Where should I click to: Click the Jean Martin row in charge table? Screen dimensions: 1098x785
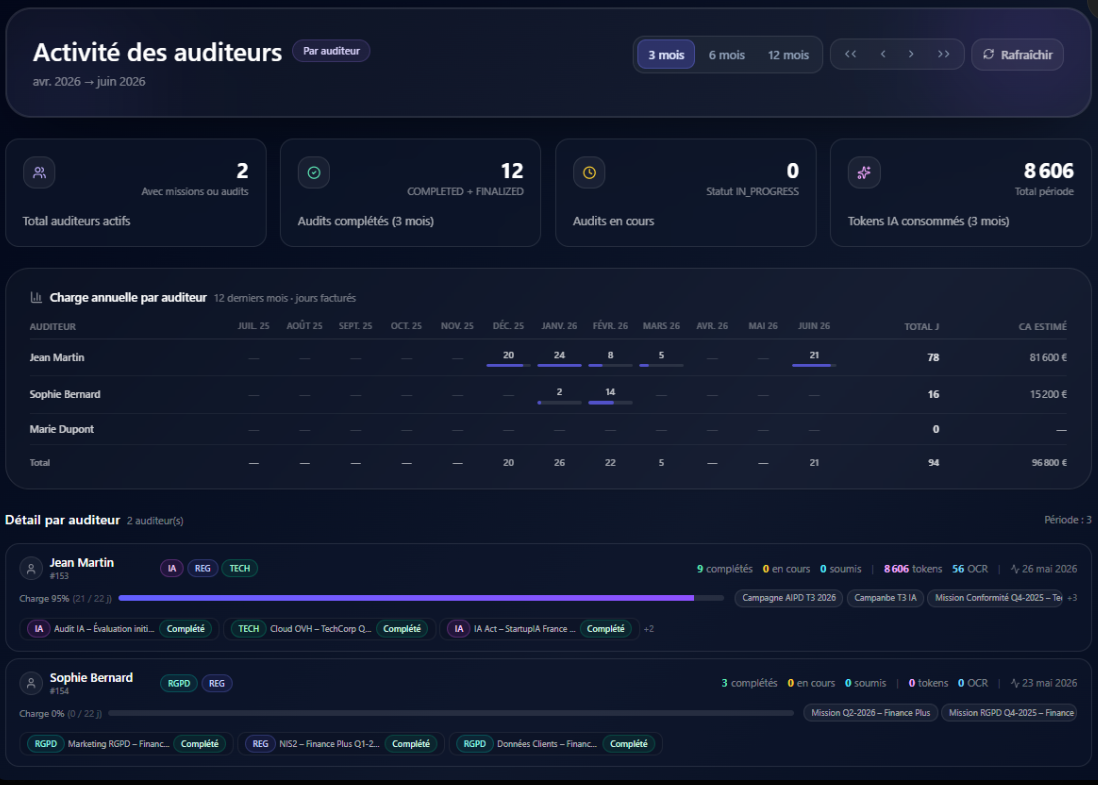coord(548,357)
